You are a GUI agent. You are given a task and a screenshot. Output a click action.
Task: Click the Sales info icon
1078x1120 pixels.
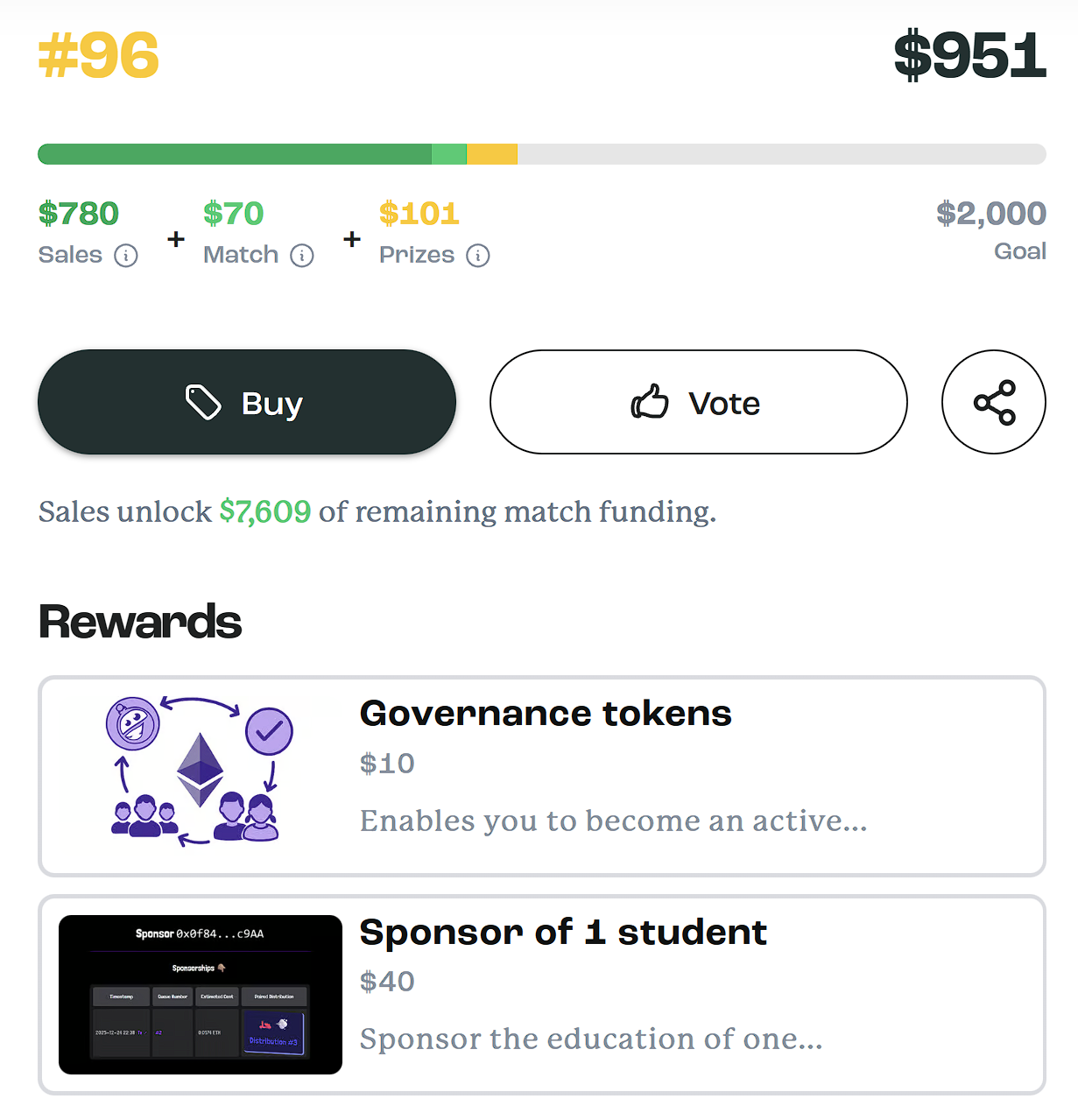(x=126, y=256)
